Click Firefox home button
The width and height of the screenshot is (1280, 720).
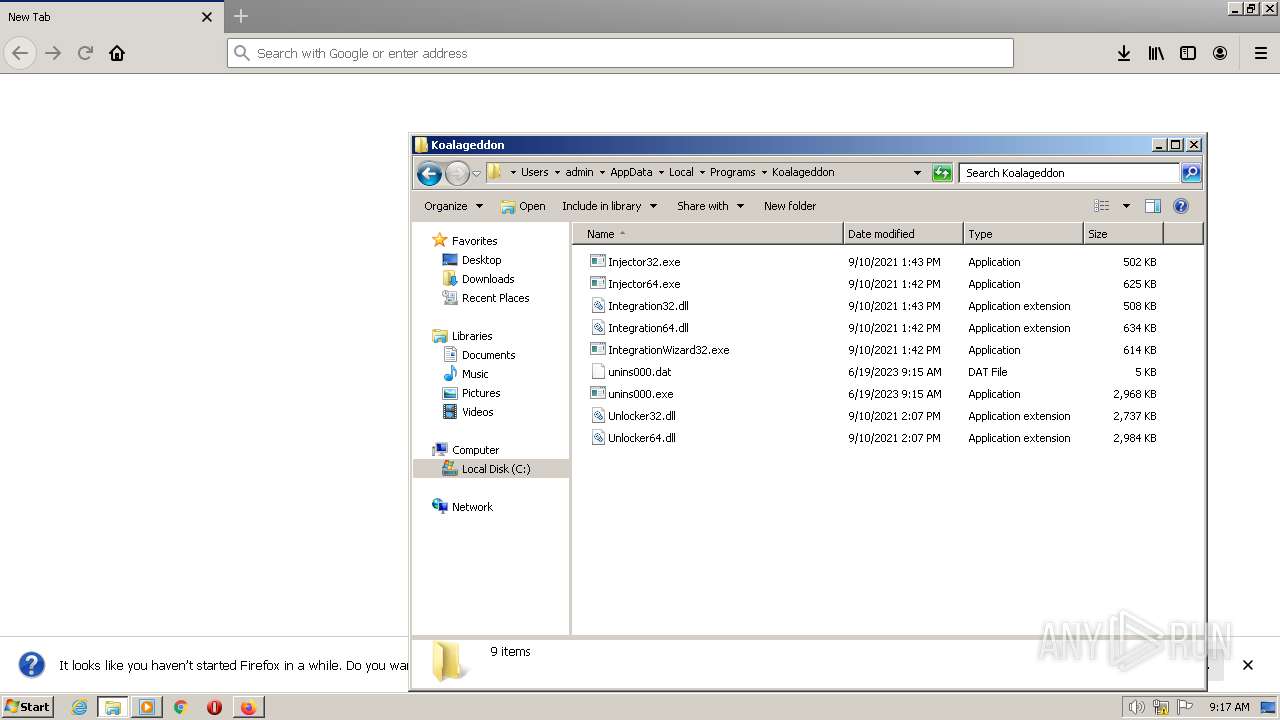pos(117,53)
